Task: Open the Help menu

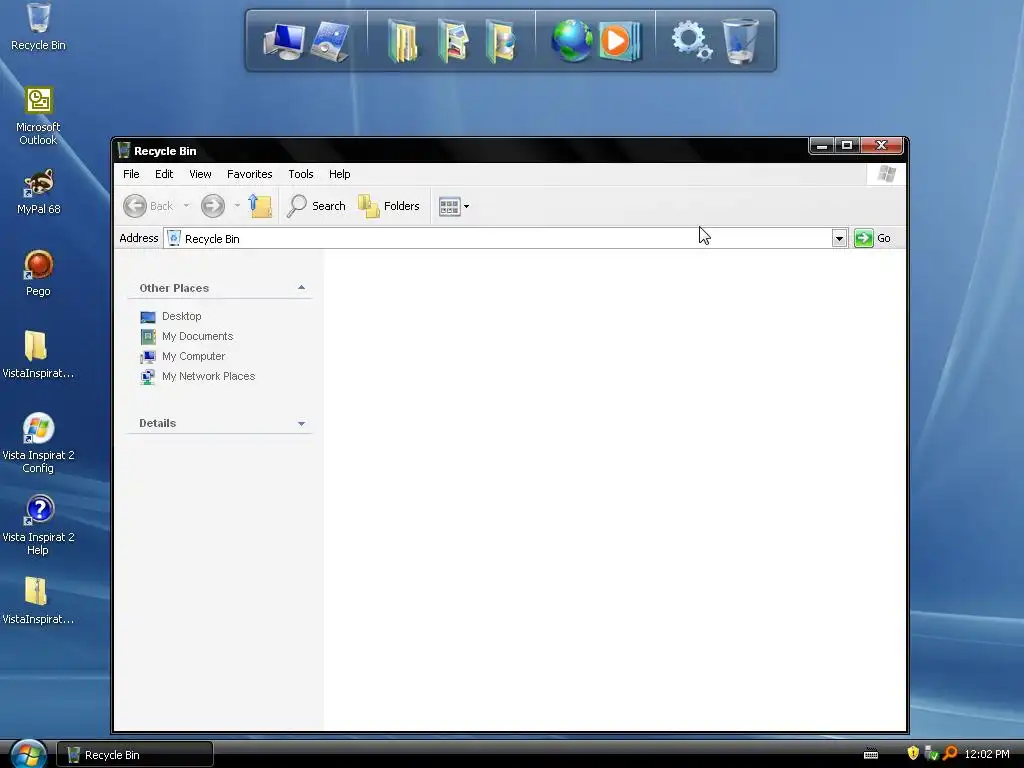Action: tap(340, 174)
